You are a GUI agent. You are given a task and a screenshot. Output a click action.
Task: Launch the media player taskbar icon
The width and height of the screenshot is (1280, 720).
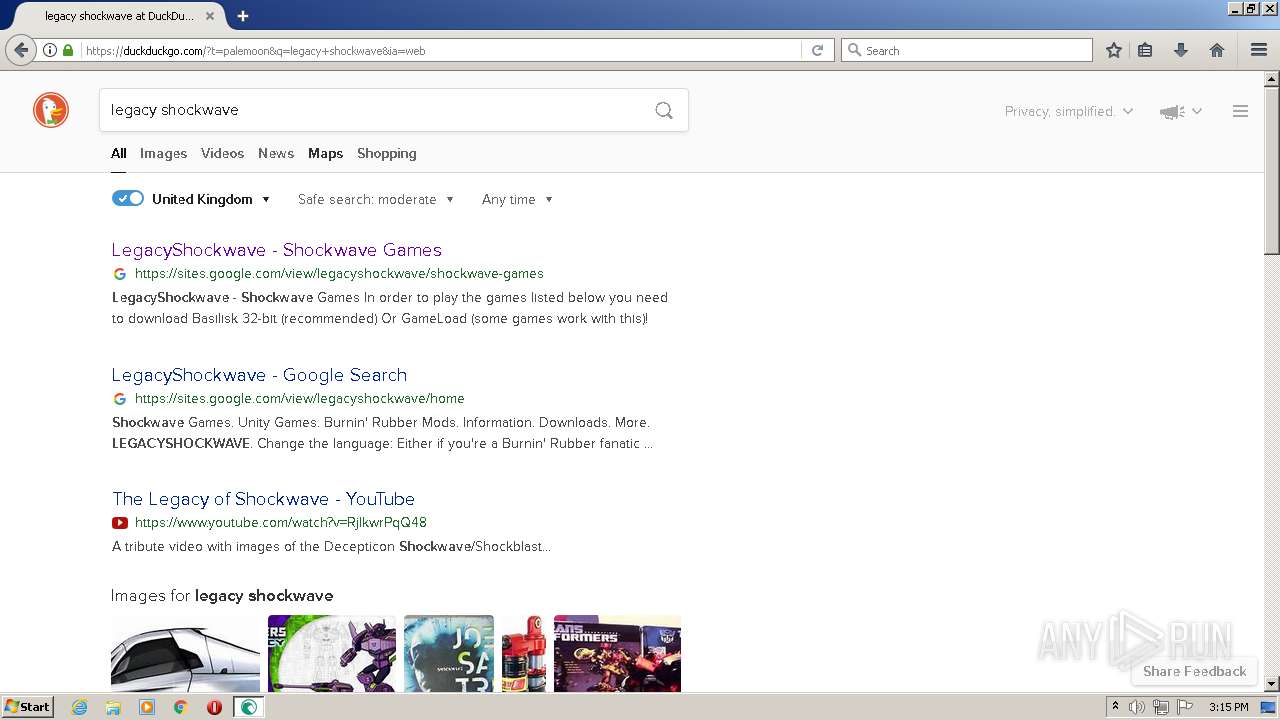[x=147, y=707]
